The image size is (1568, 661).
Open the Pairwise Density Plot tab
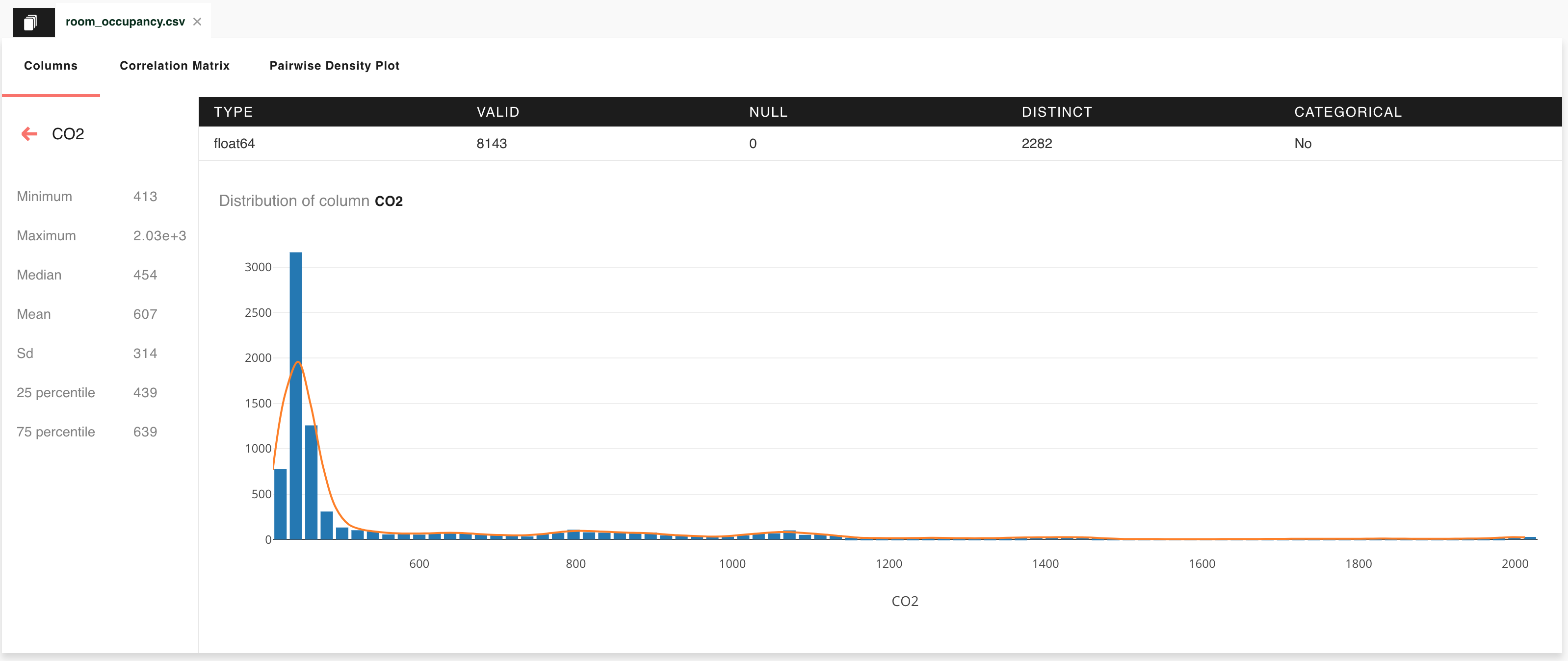click(334, 66)
